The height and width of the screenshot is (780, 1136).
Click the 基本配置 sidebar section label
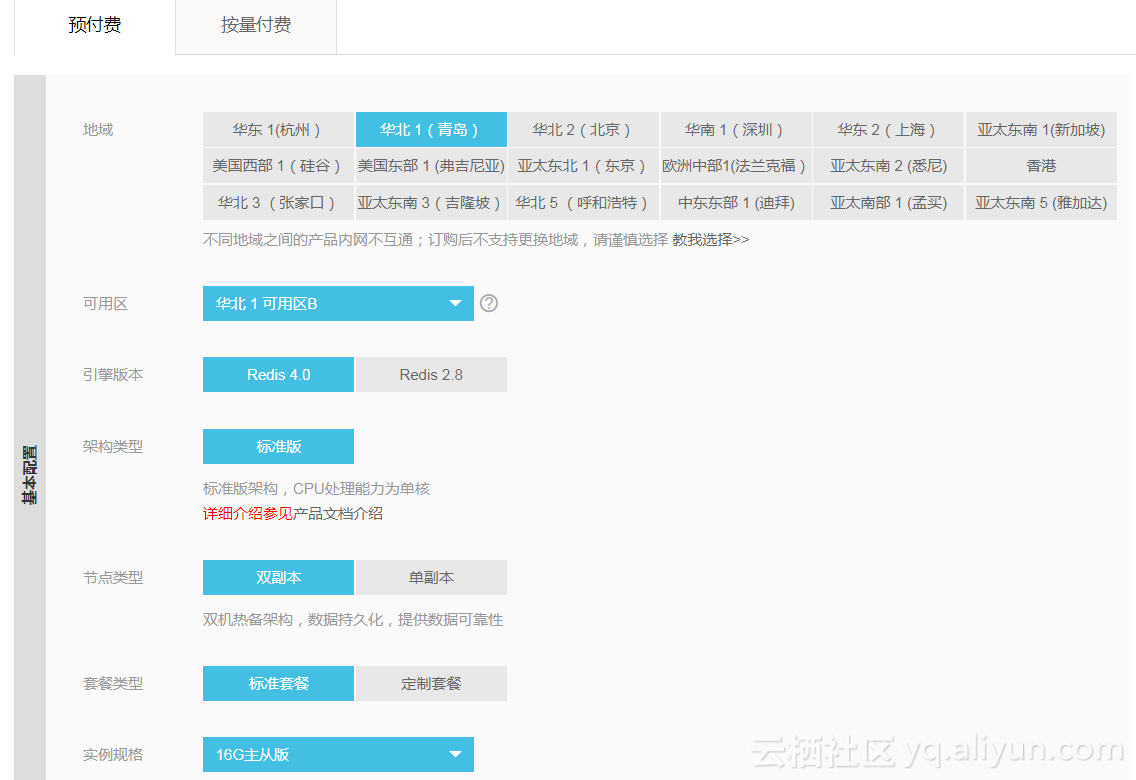tap(30, 474)
